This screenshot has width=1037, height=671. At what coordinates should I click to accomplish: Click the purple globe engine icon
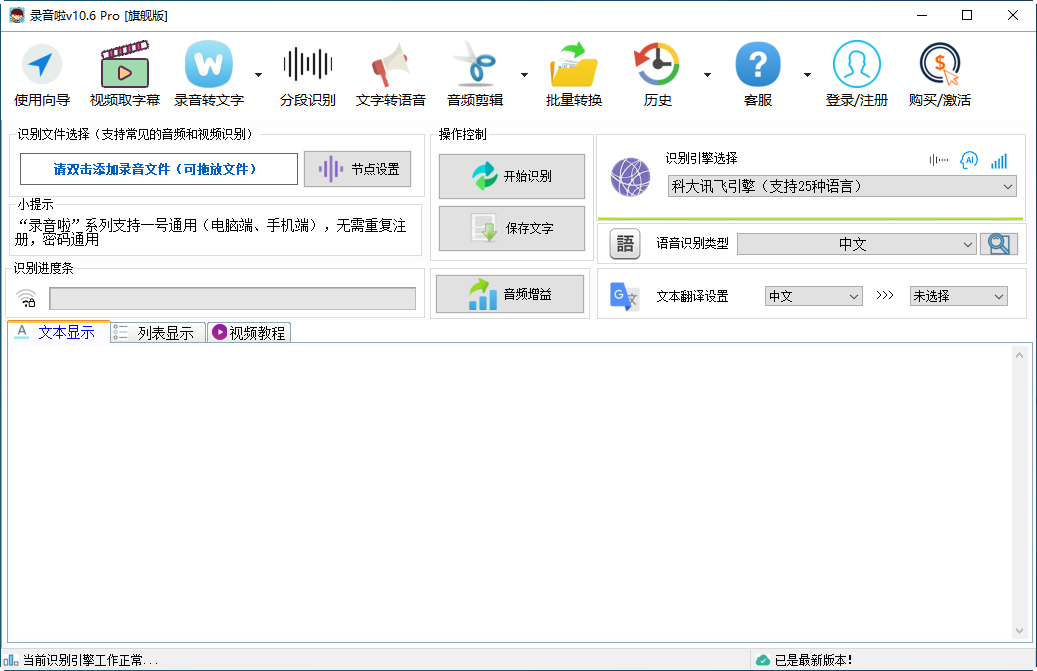point(630,177)
